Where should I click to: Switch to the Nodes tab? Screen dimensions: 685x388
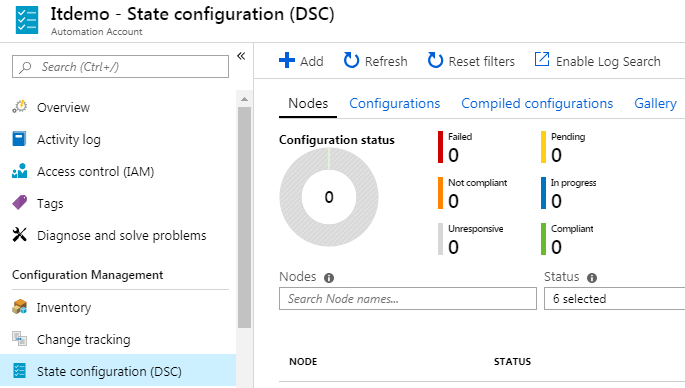click(308, 104)
